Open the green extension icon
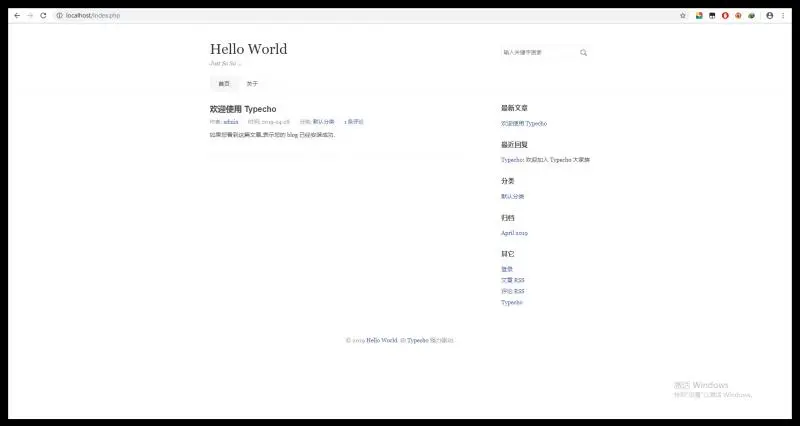800x426 pixels. [x=752, y=16]
